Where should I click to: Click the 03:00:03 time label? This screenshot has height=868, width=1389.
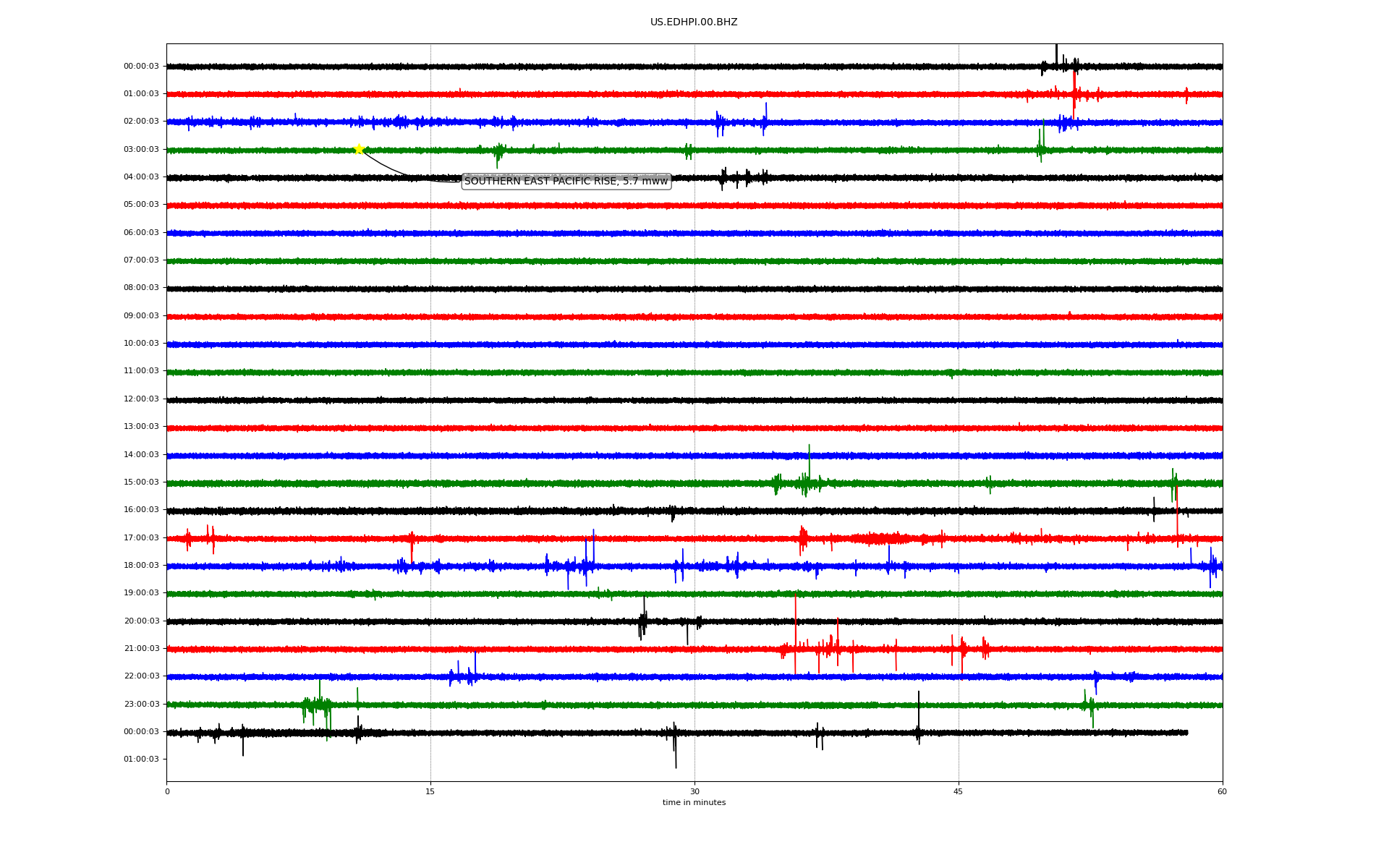click(x=141, y=150)
